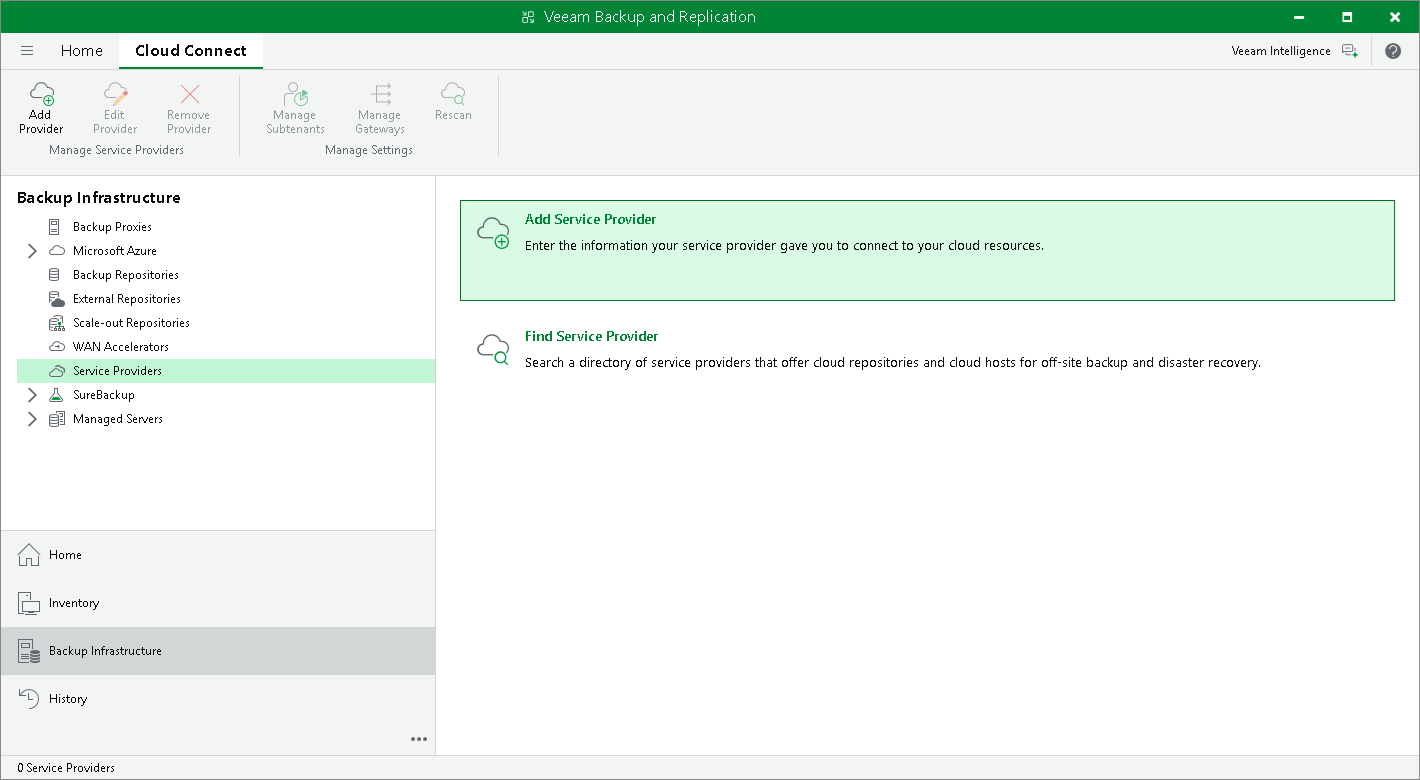Select Managed Servers in the tree
1420x780 pixels.
118,419
